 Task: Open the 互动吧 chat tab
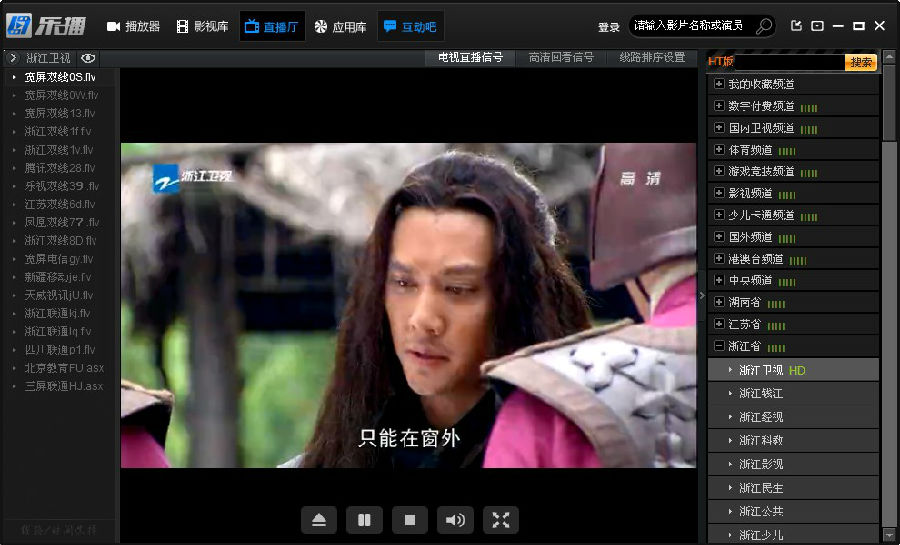pyautogui.click(x=410, y=26)
